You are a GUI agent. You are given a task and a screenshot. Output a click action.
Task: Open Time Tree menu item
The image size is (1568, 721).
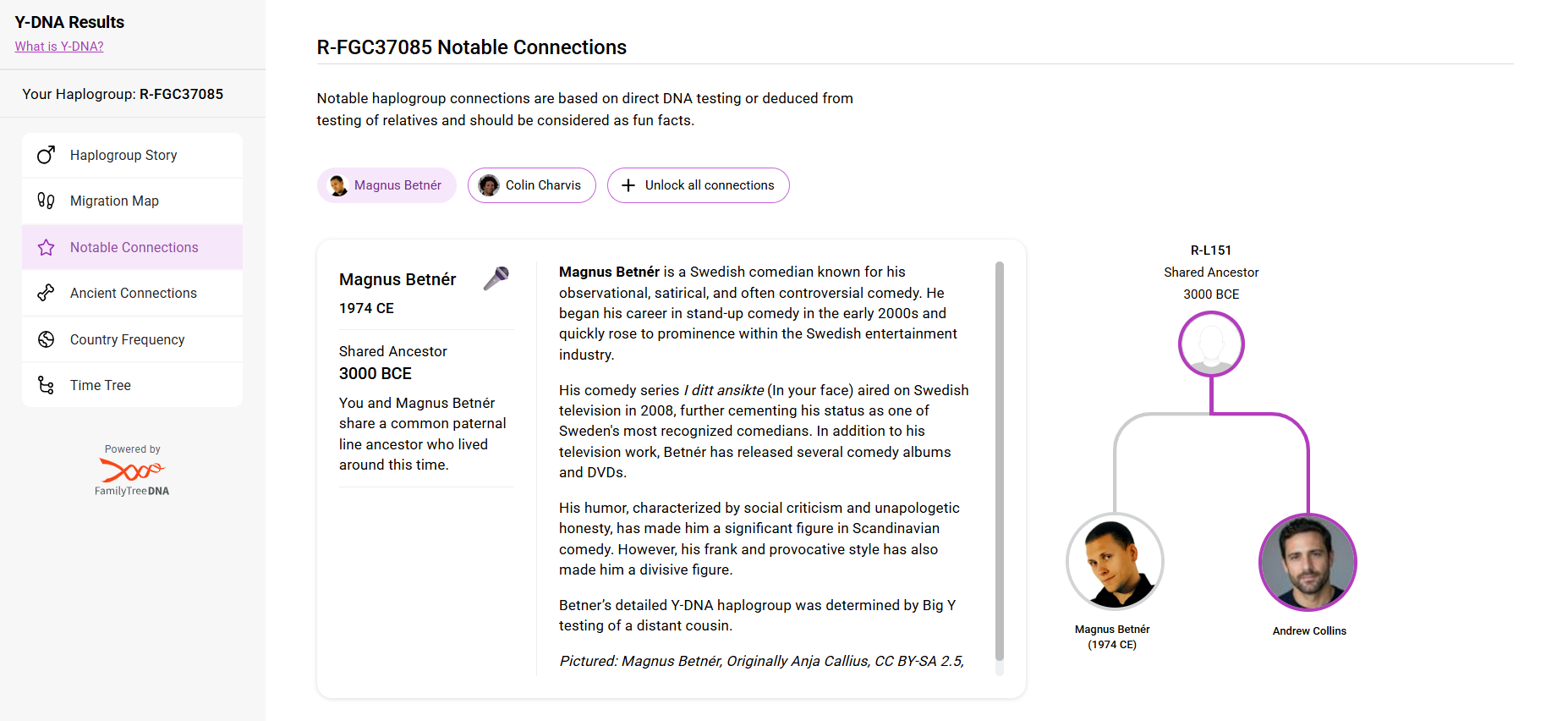pyautogui.click(x=132, y=385)
